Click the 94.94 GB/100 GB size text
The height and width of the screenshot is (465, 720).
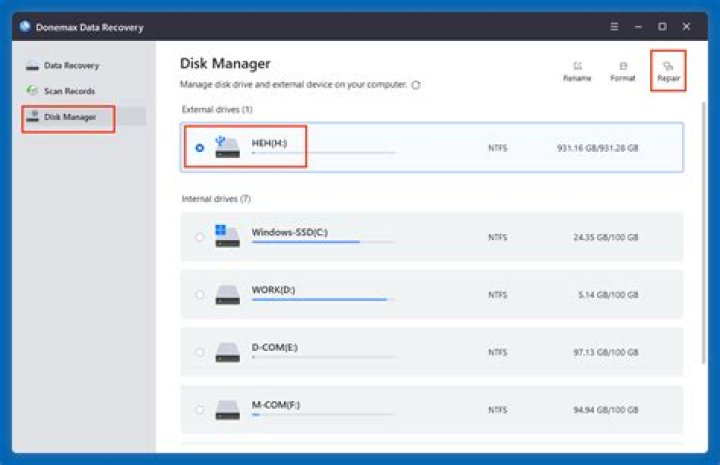606,409
